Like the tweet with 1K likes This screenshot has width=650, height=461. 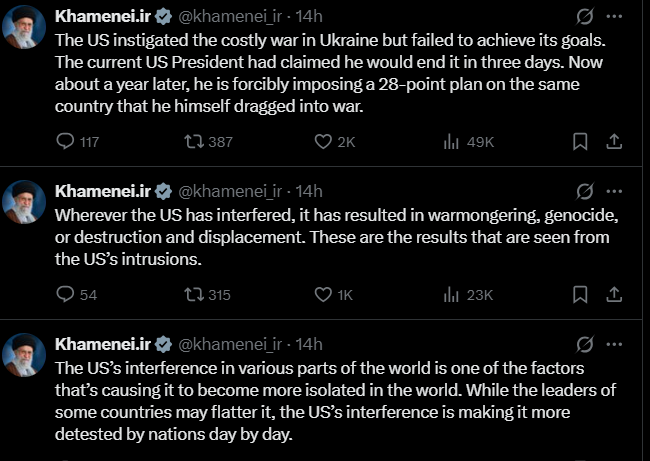[323, 294]
